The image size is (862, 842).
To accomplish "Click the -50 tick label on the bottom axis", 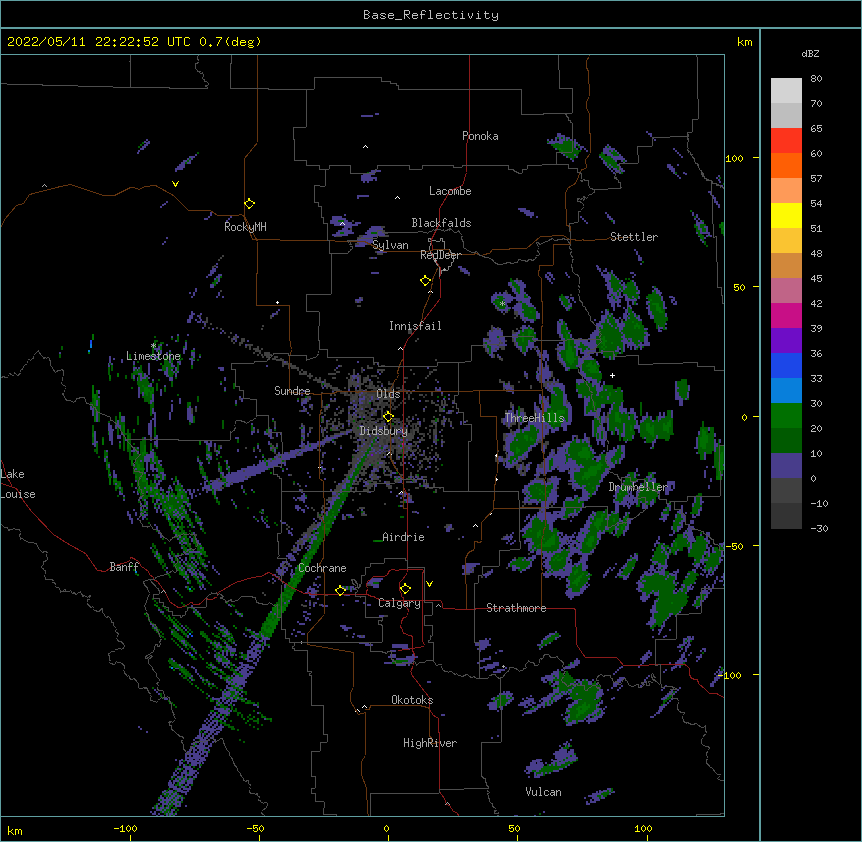I will point(255,828).
